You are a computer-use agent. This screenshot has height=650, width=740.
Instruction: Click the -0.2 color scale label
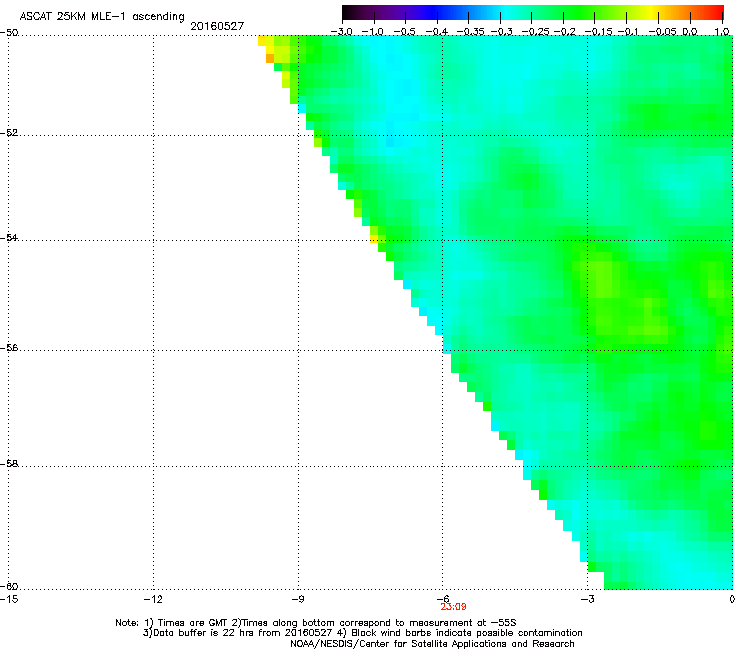(x=565, y=31)
